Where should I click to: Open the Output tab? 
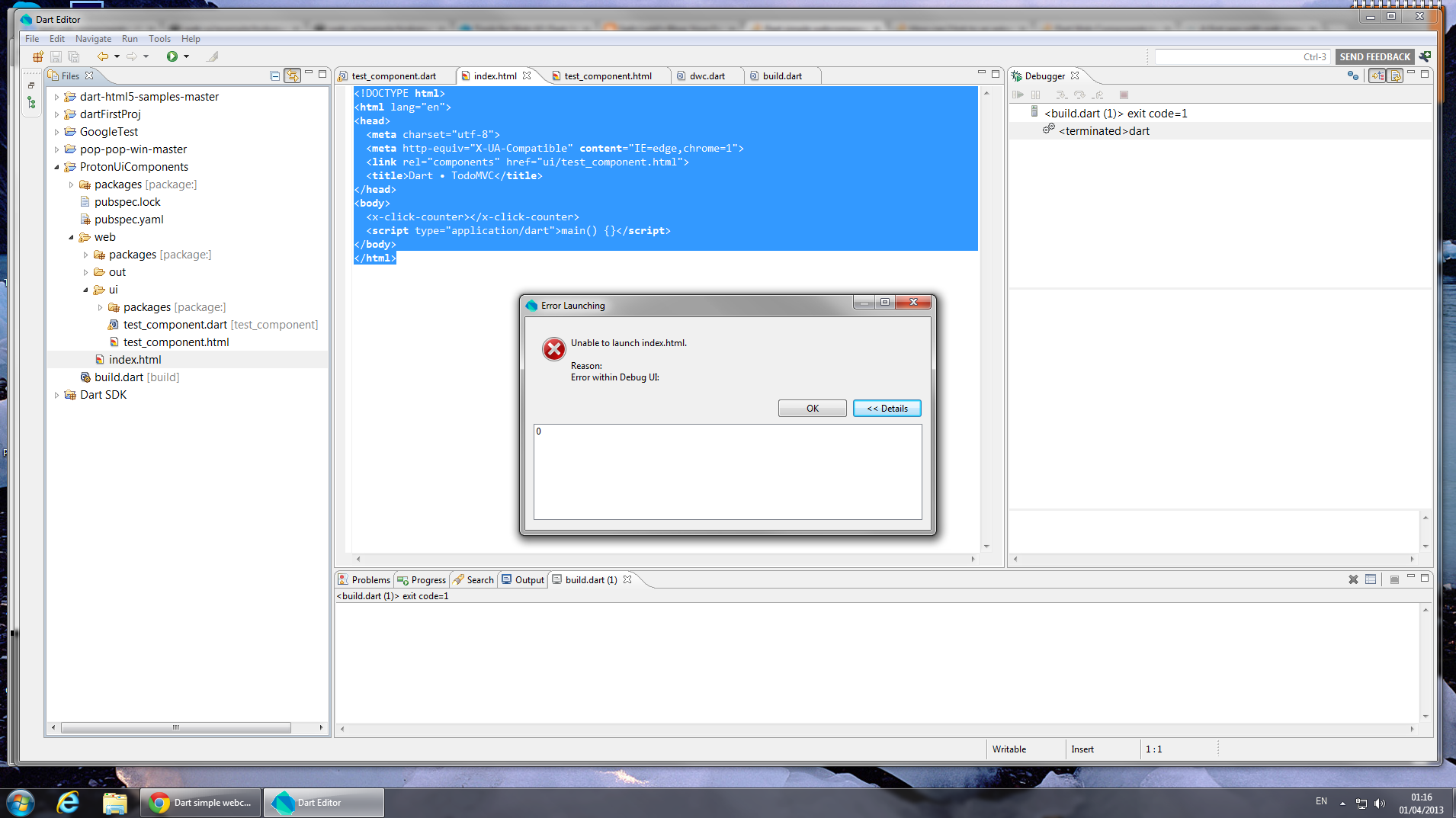[x=523, y=580]
